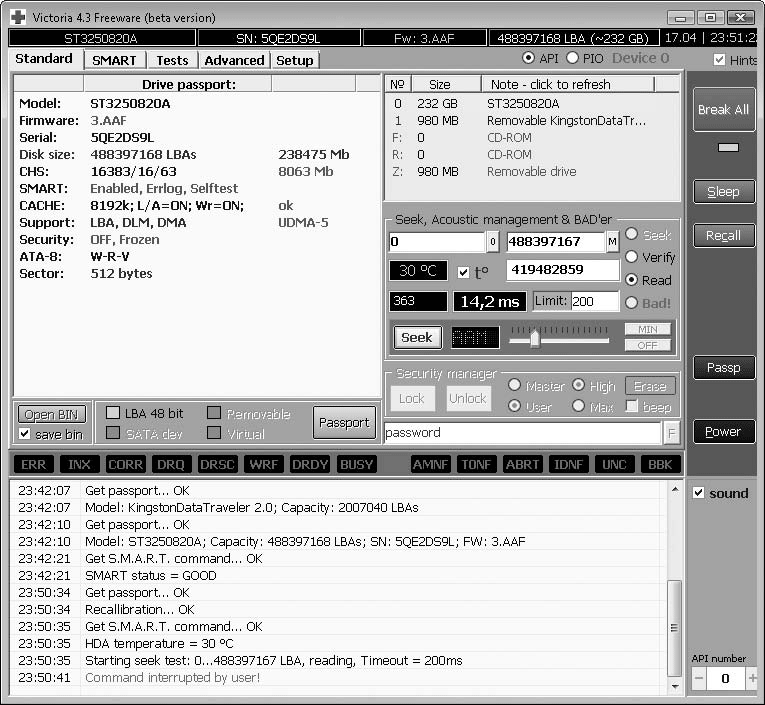
Task: Toggle the Hints checkbox
Action: 720,60
